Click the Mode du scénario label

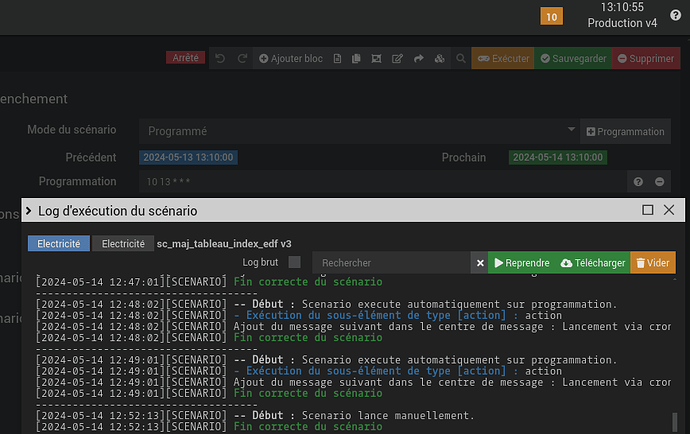[x=72, y=130]
